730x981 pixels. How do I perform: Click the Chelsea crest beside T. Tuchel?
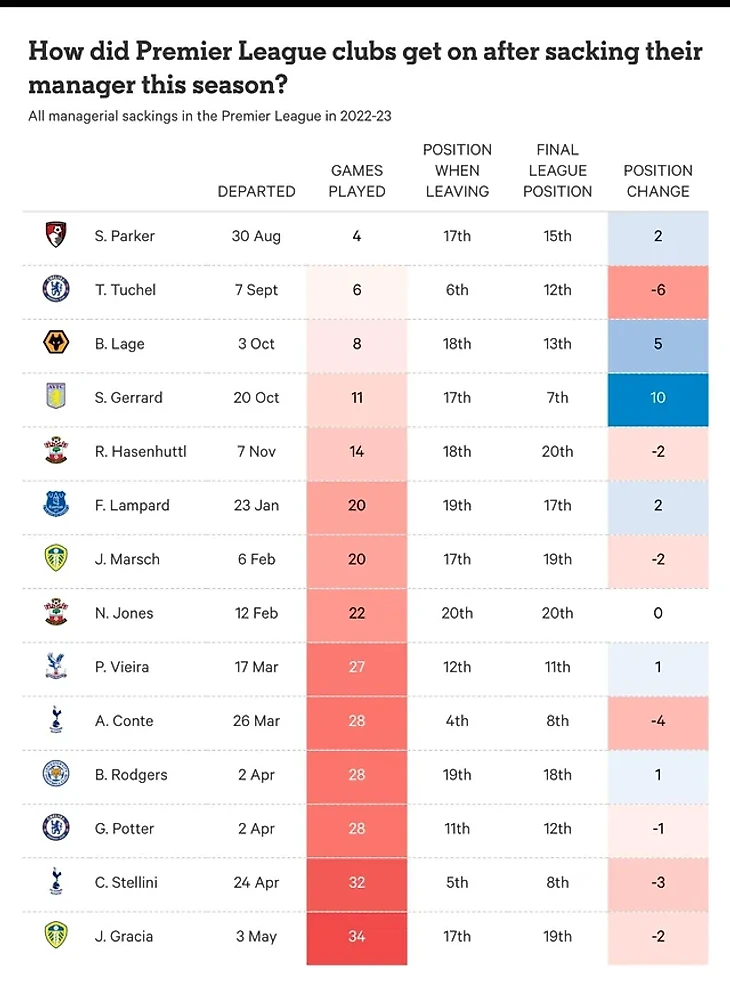pos(56,289)
